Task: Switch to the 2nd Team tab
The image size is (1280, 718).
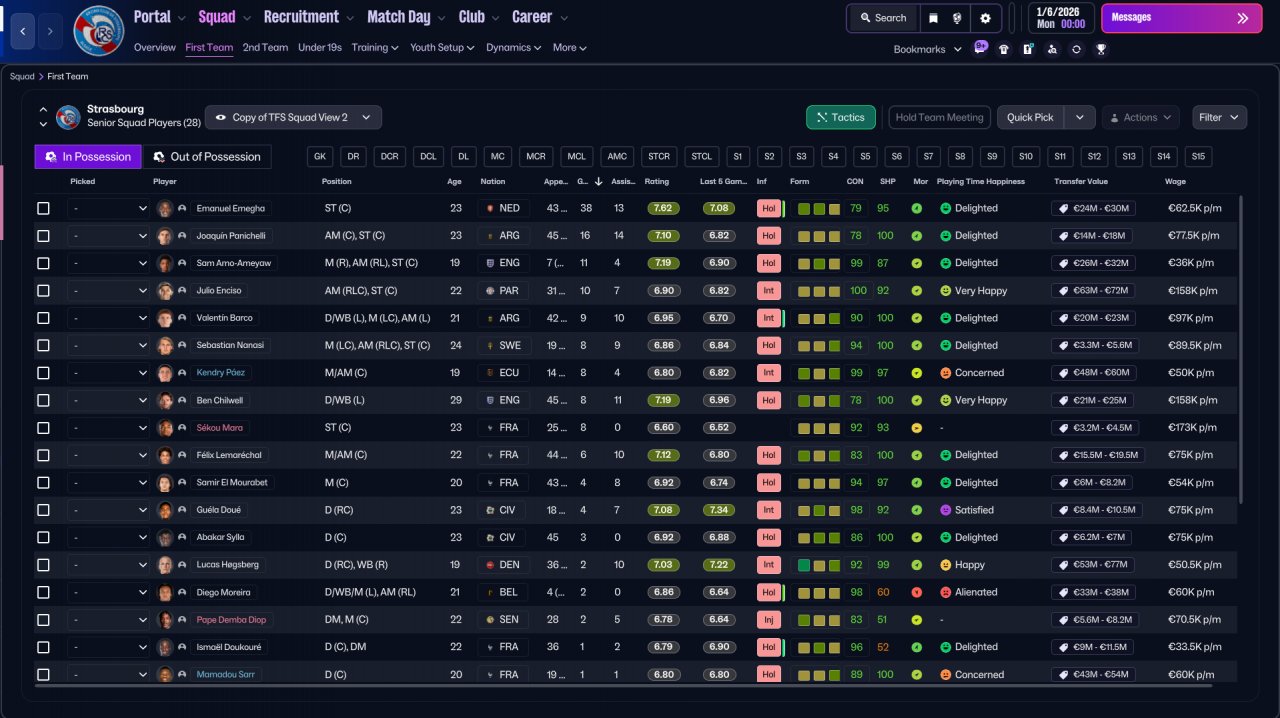Action: click(265, 47)
